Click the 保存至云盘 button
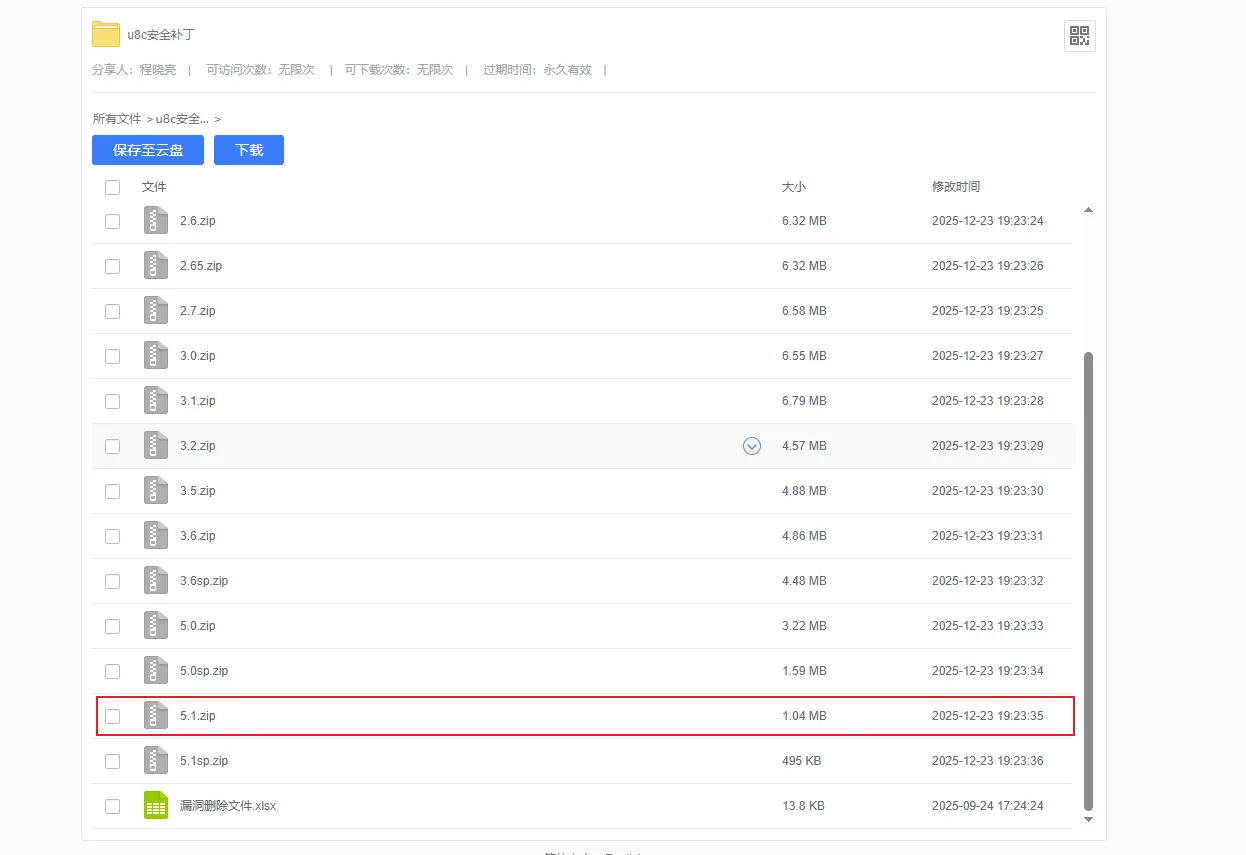The height and width of the screenshot is (855, 1246). 148,150
